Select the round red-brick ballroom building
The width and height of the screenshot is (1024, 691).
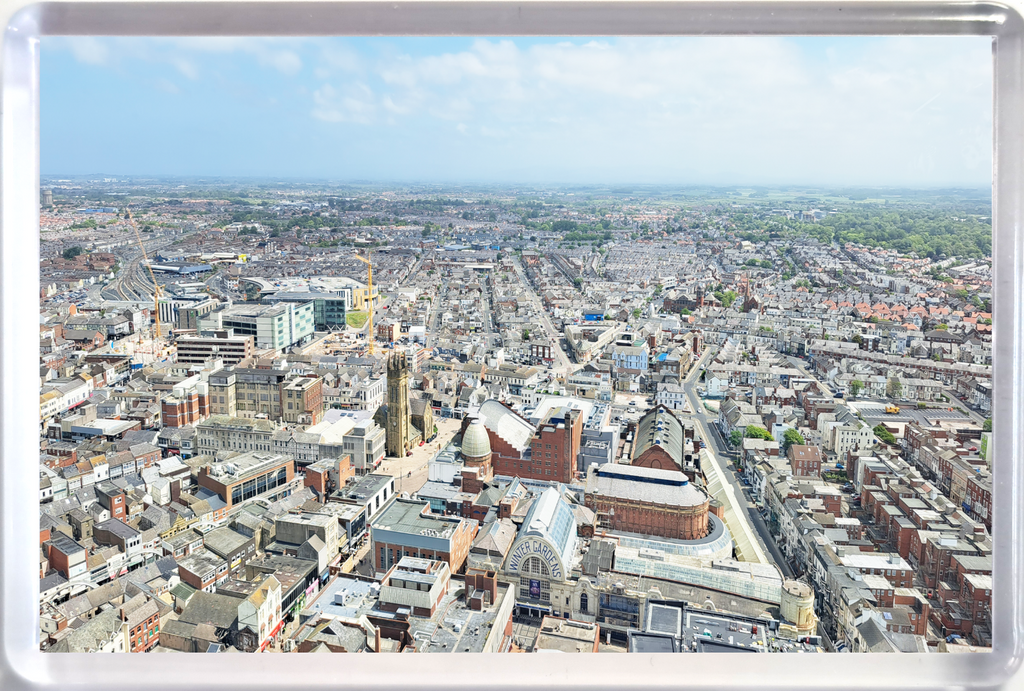[x=647, y=500]
